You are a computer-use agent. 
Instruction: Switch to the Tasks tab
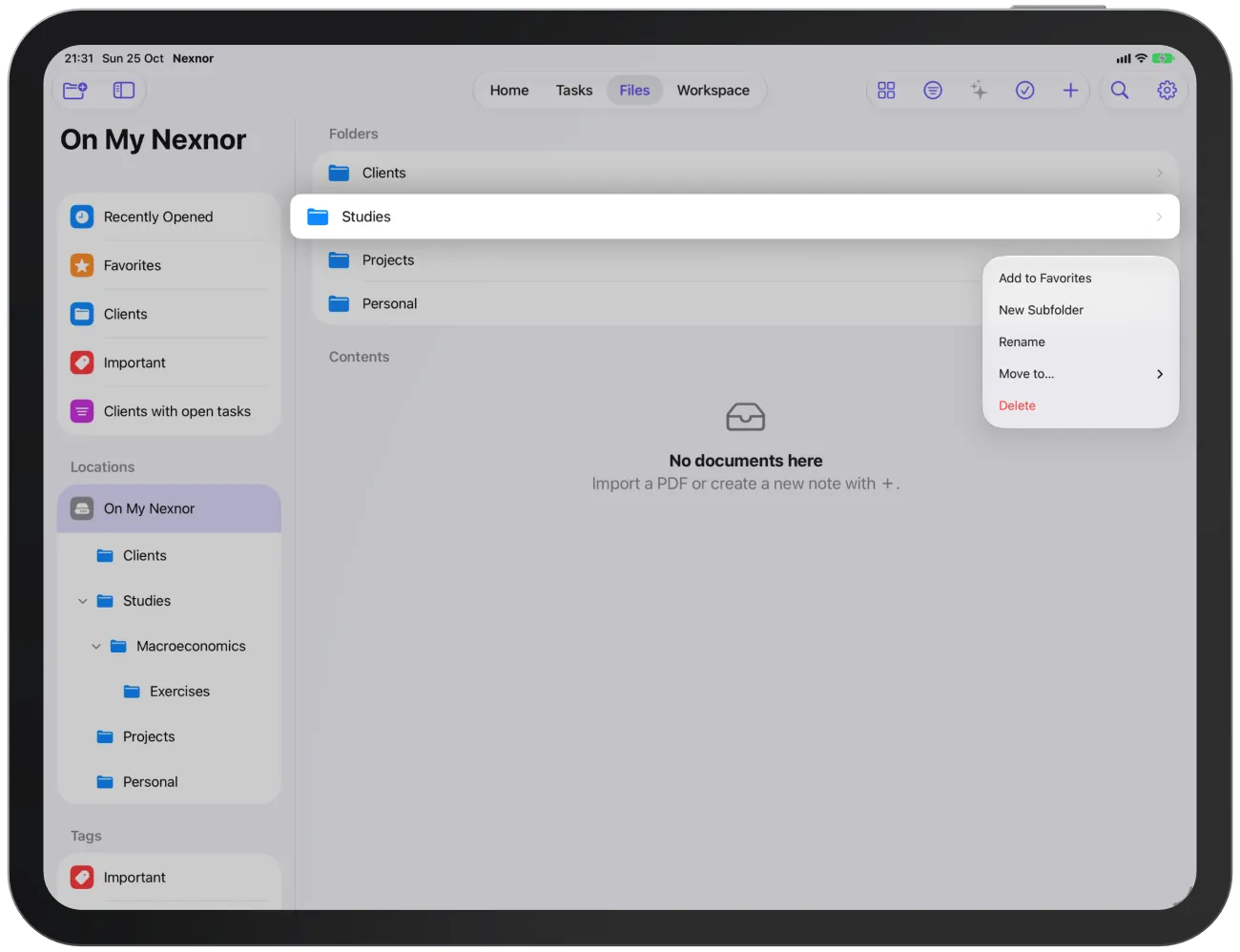pyautogui.click(x=574, y=91)
